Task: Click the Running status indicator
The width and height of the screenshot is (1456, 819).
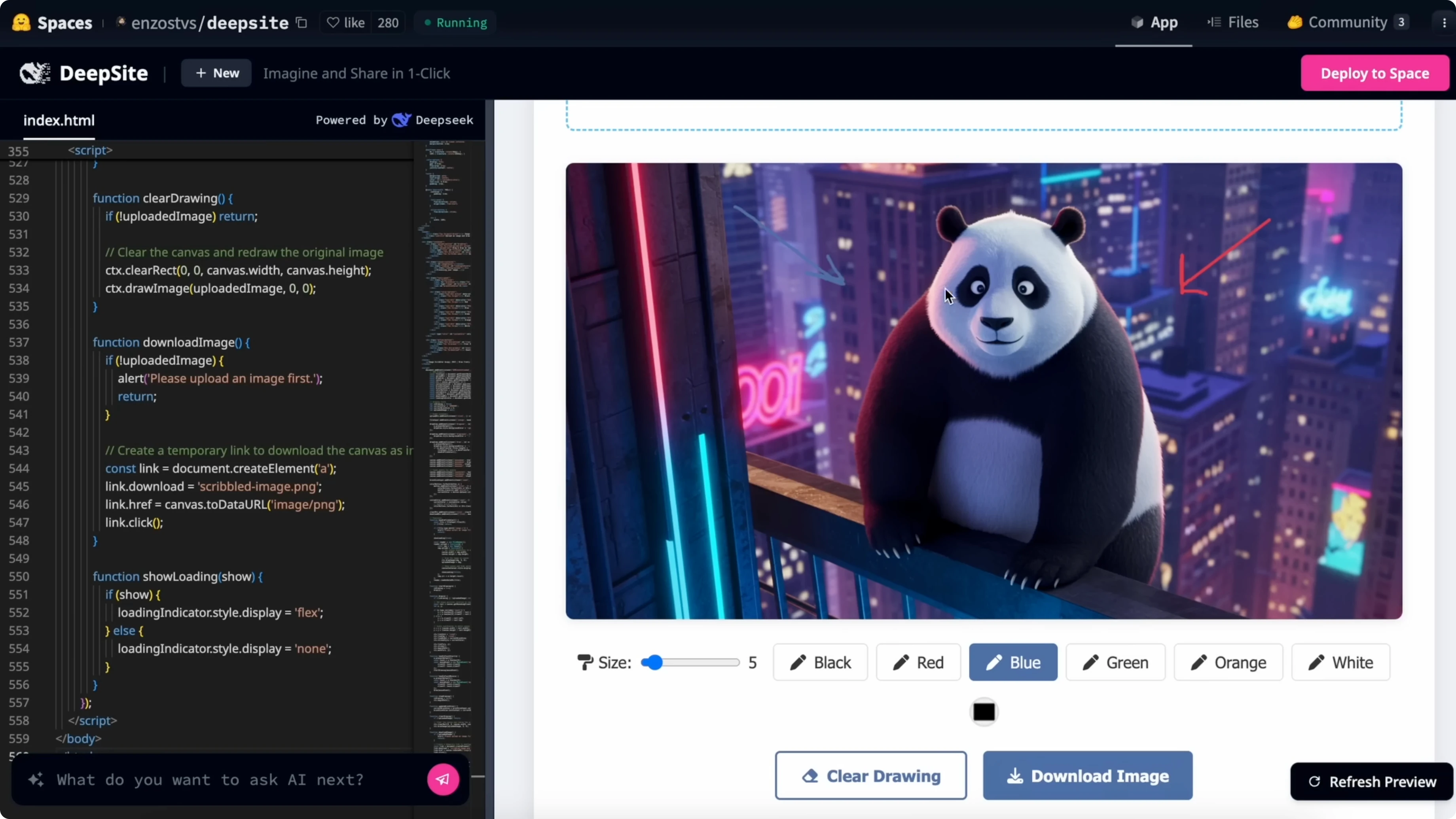Action: click(455, 23)
